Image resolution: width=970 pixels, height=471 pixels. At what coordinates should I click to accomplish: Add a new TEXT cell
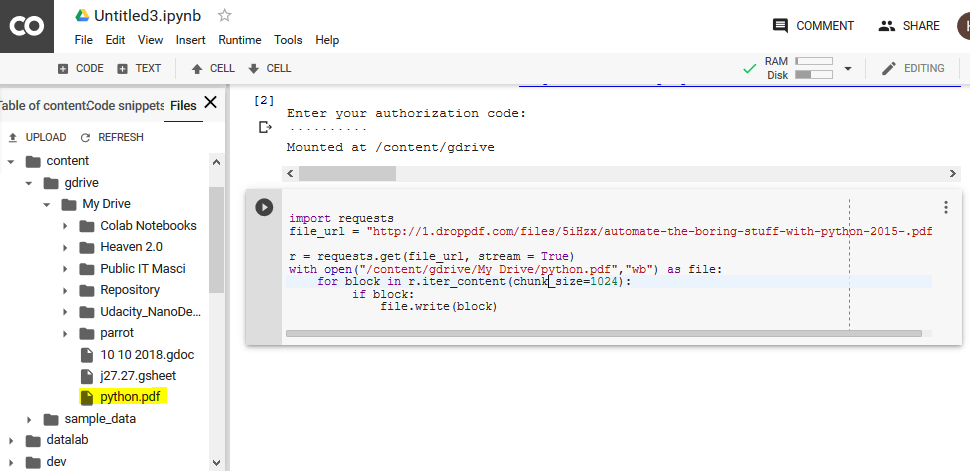(x=139, y=68)
